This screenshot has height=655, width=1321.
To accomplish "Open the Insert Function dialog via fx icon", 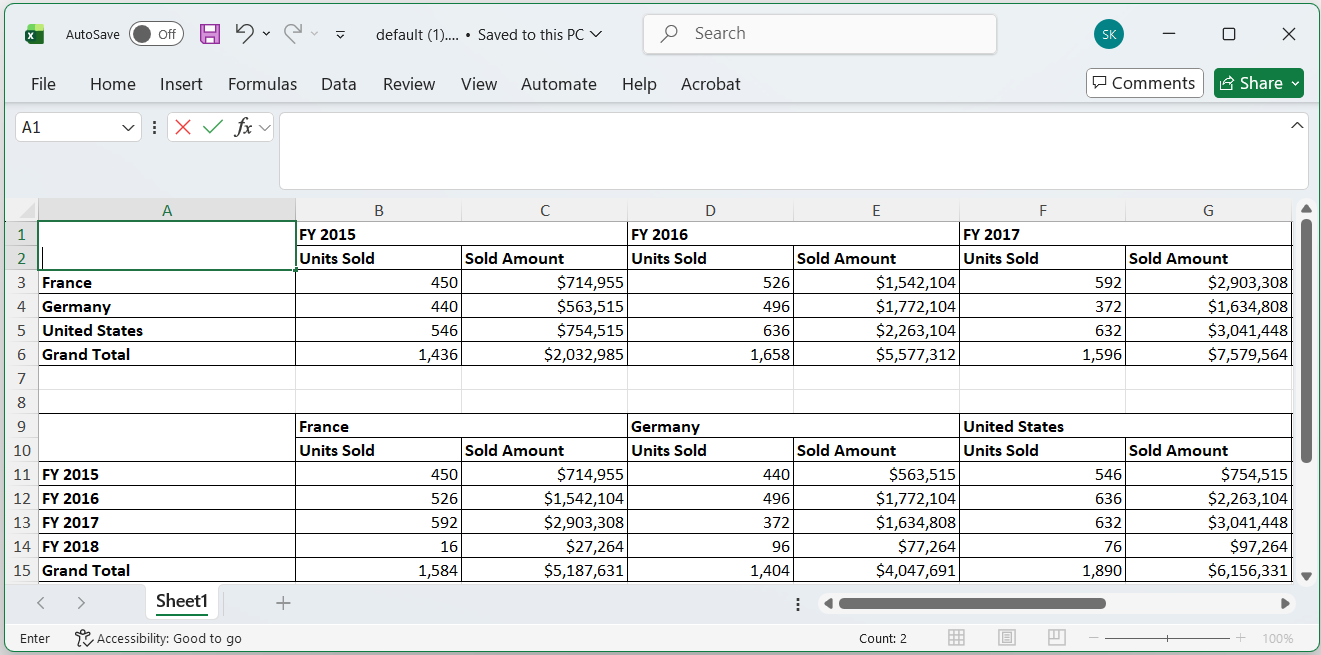I will (243, 127).
